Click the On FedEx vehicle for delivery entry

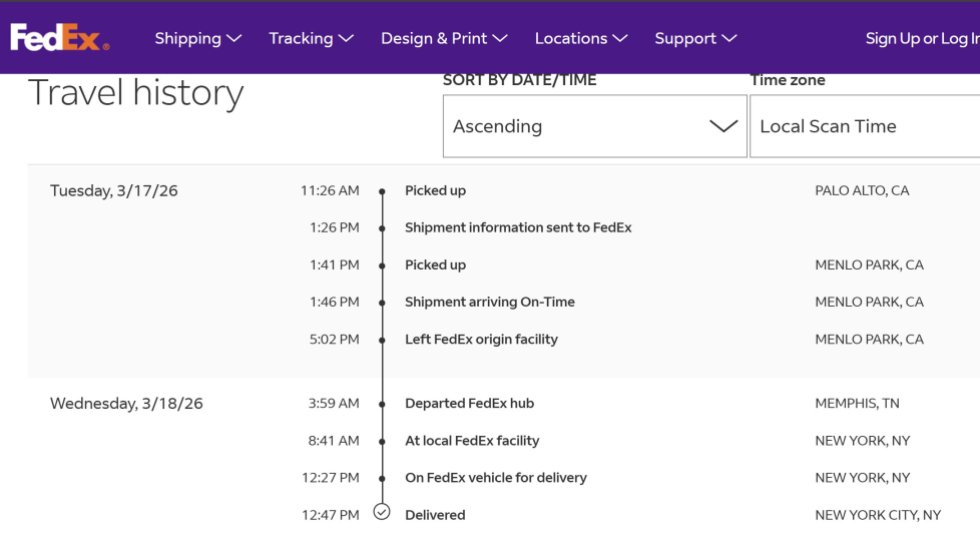tap(495, 478)
